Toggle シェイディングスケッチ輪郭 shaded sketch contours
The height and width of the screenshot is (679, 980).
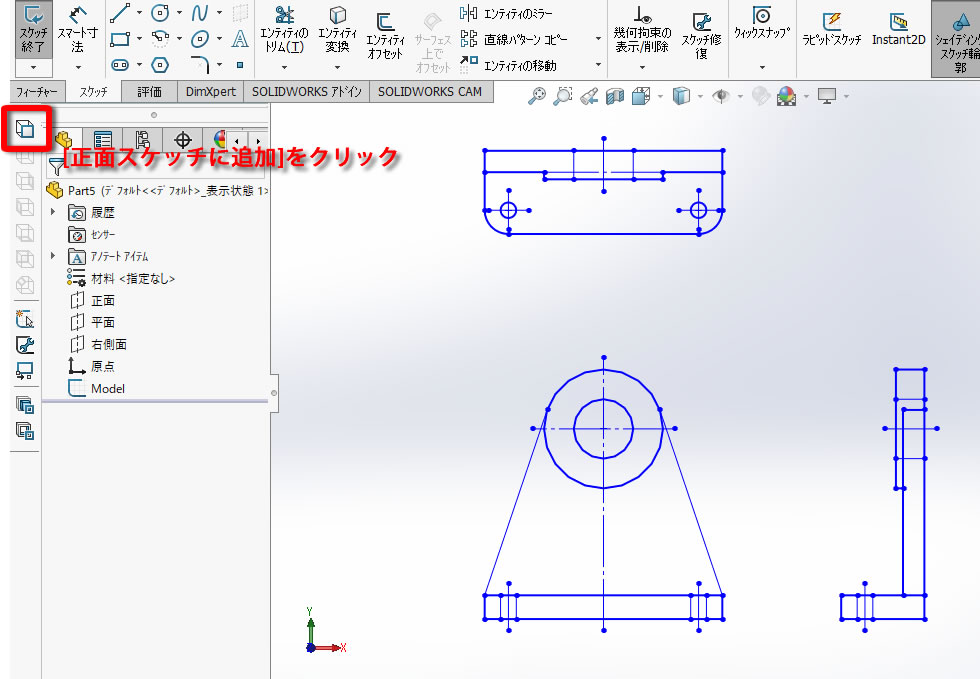pos(956,39)
